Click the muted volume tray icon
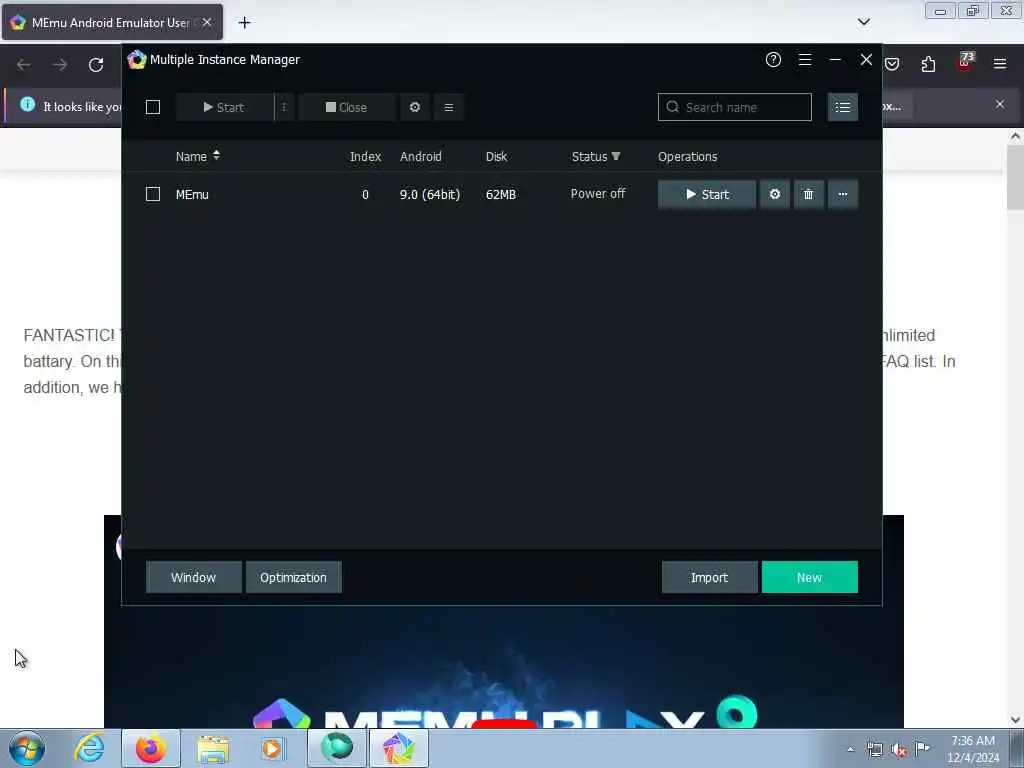 (x=899, y=750)
